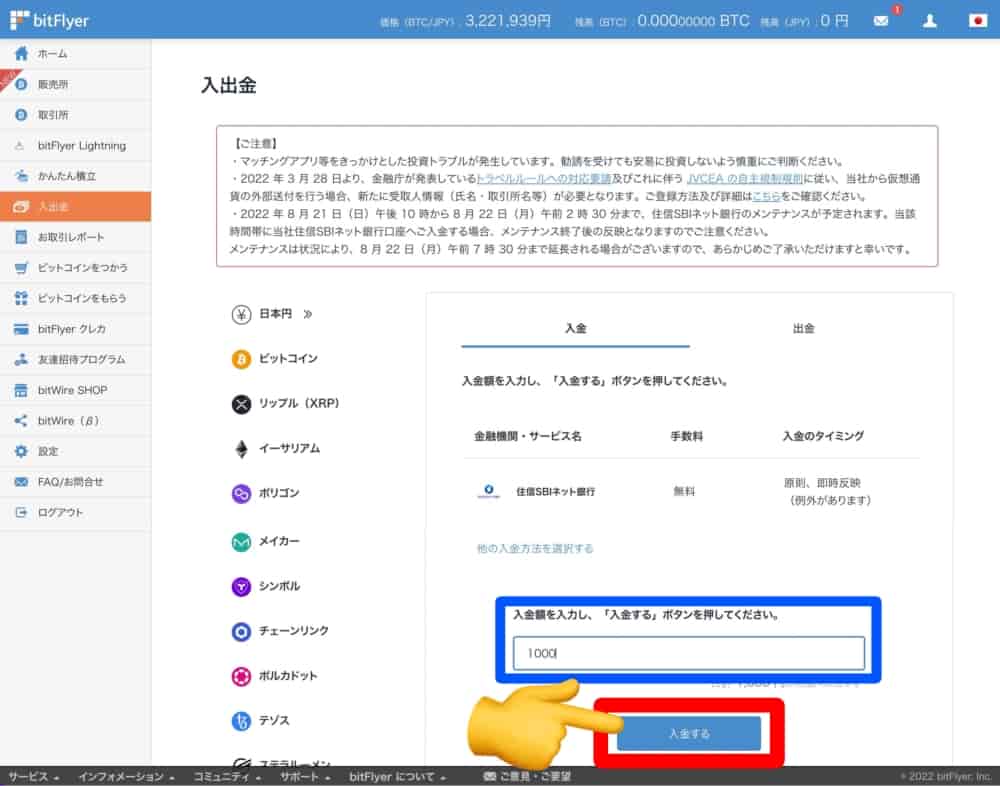Viewport: 1000px width, 786px height.
Task: Click 他の入金方法を選択する link
Action: (535, 549)
